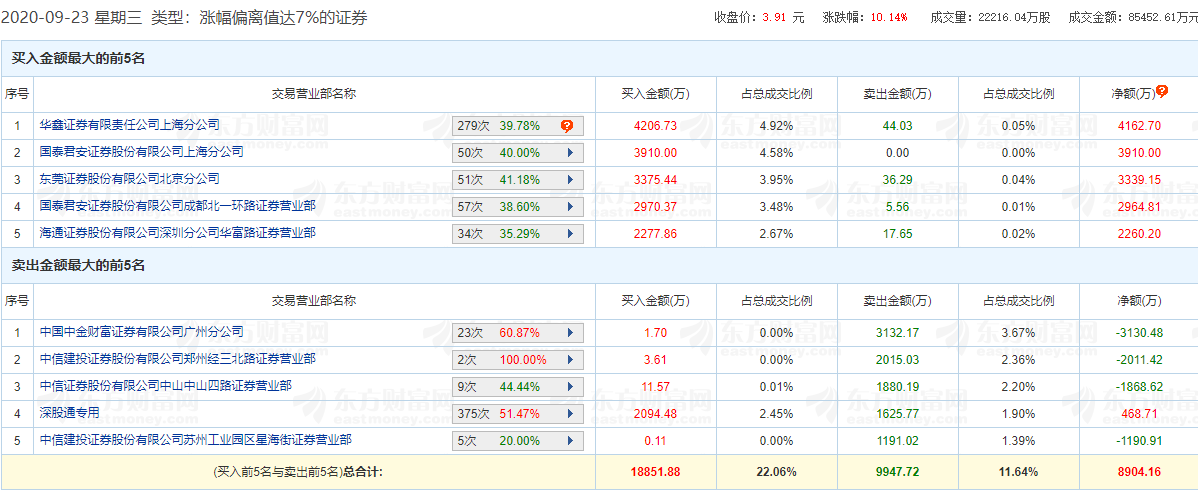Open 中国中金财富证券广州分公司 link
This screenshot has width=1198, height=495.
click(x=141, y=332)
